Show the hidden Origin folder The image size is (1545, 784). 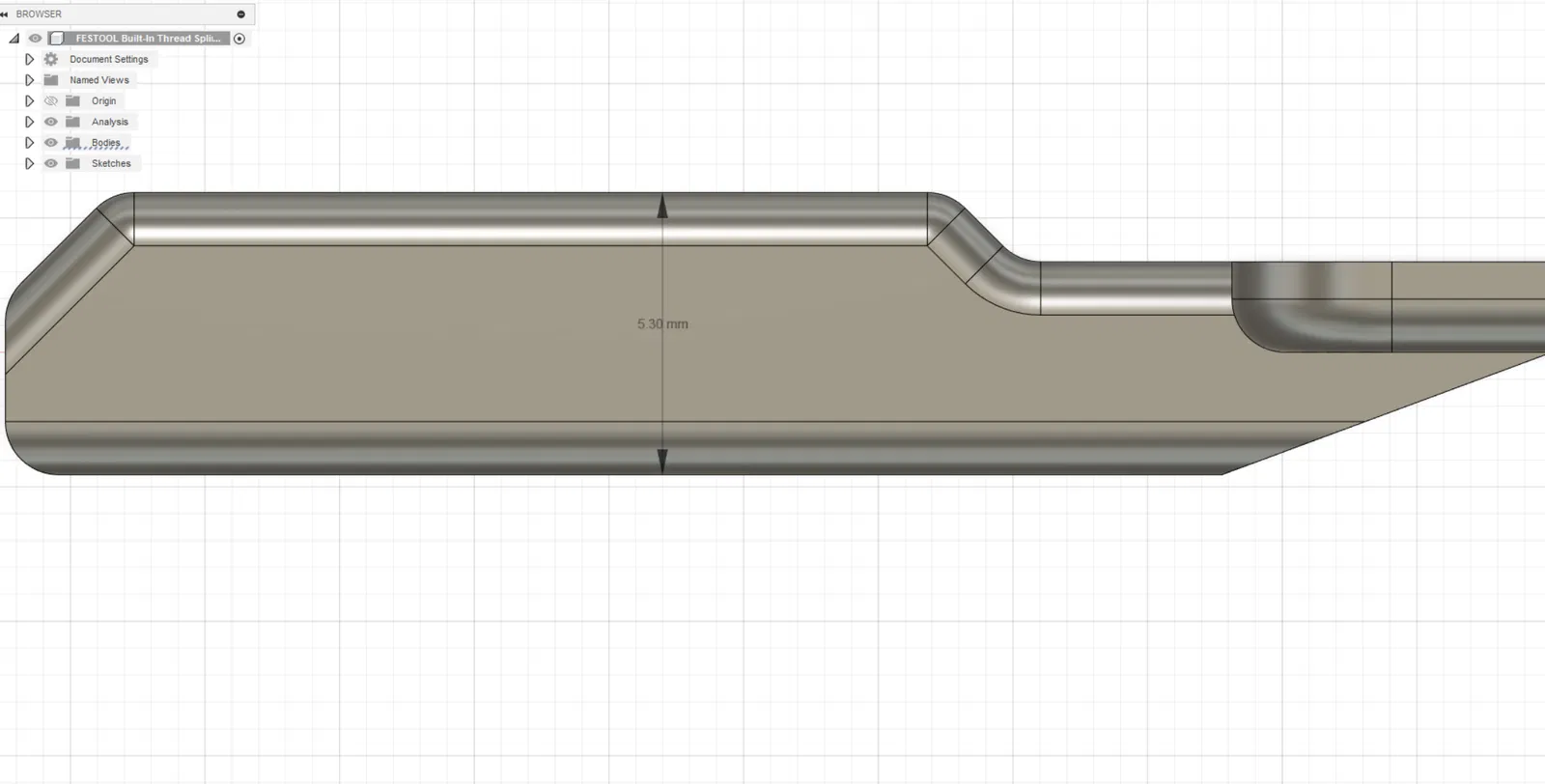(51, 100)
